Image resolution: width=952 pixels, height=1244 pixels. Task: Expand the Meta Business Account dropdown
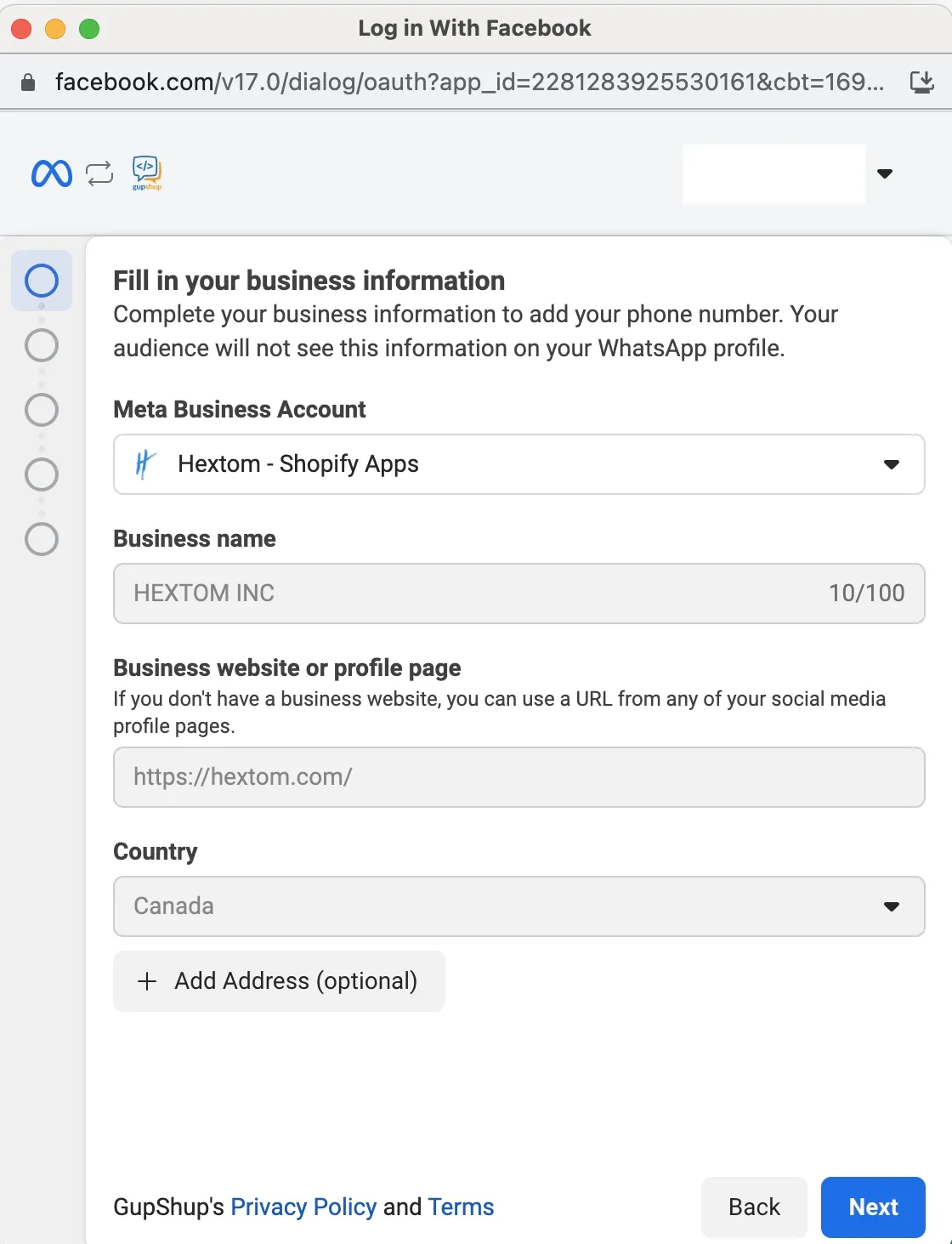(518, 464)
